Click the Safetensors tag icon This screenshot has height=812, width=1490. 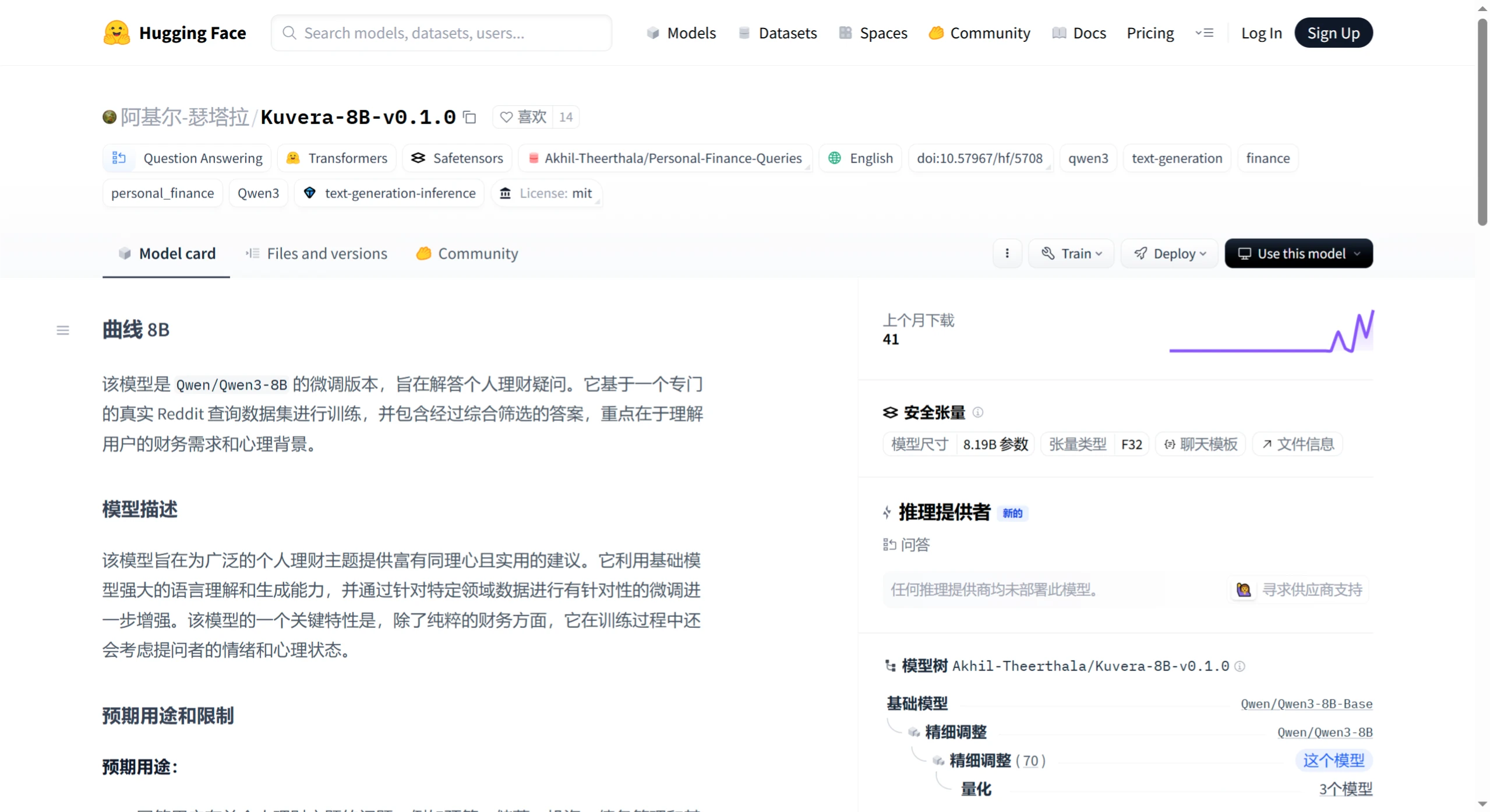[418, 158]
